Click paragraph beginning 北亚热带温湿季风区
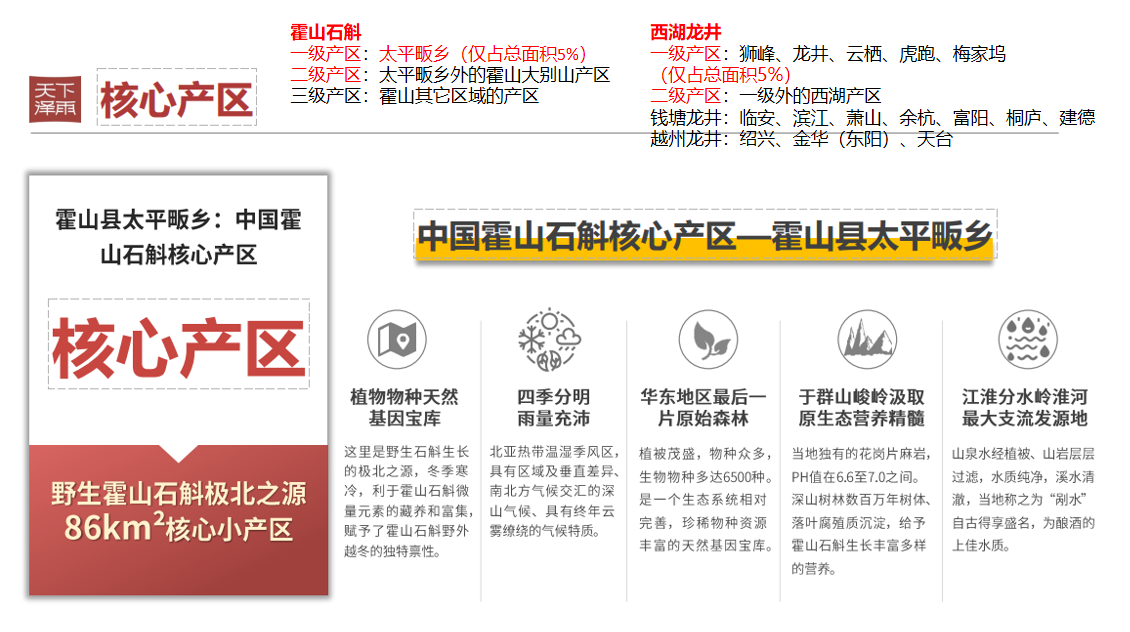 pos(554,491)
